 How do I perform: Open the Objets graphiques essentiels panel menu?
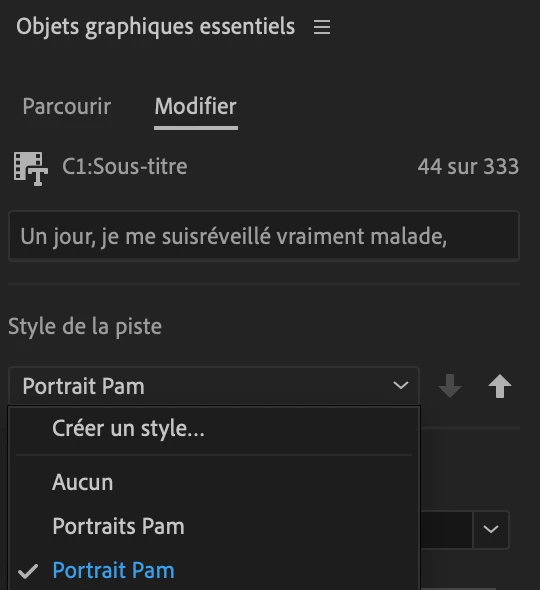tap(322, 27)
